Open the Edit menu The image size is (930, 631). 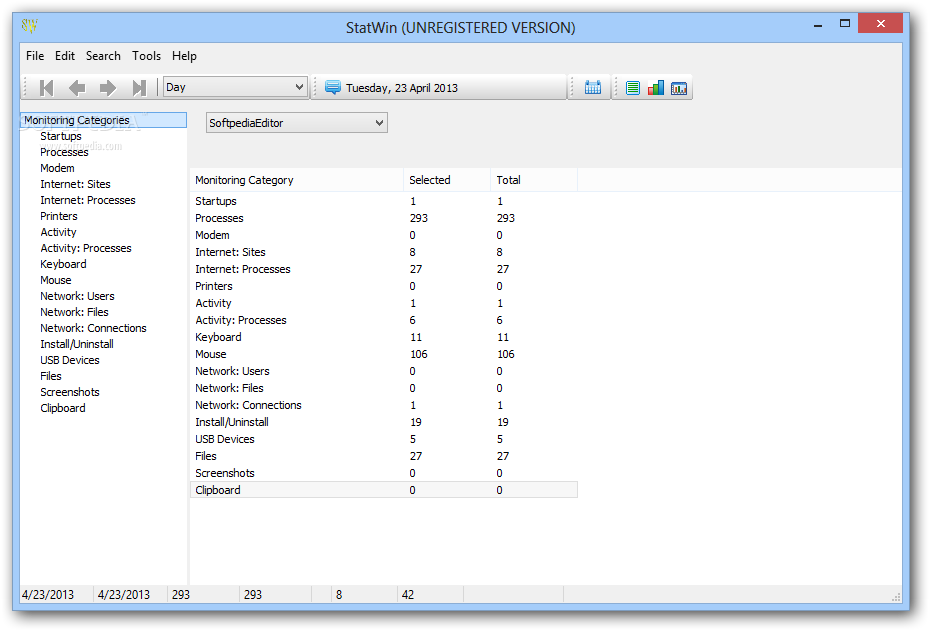(x=65, y=56)
